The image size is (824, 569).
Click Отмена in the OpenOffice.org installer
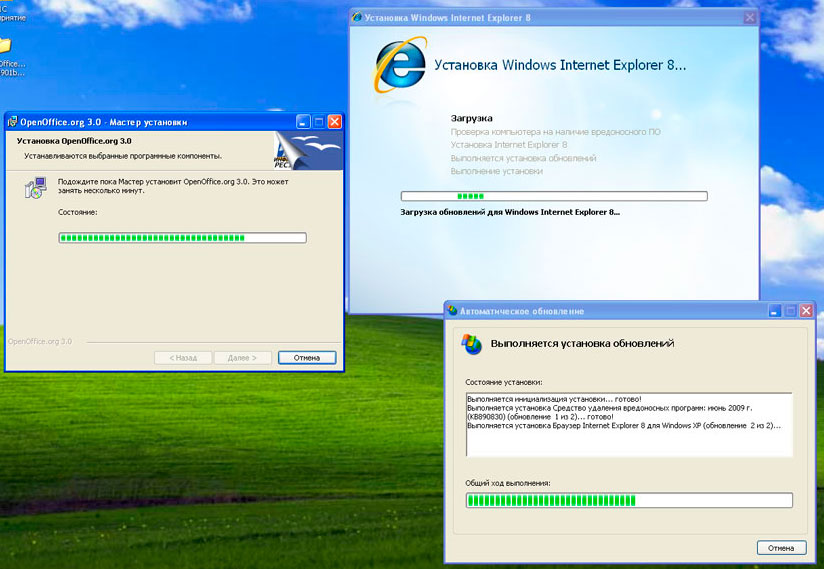307,358
